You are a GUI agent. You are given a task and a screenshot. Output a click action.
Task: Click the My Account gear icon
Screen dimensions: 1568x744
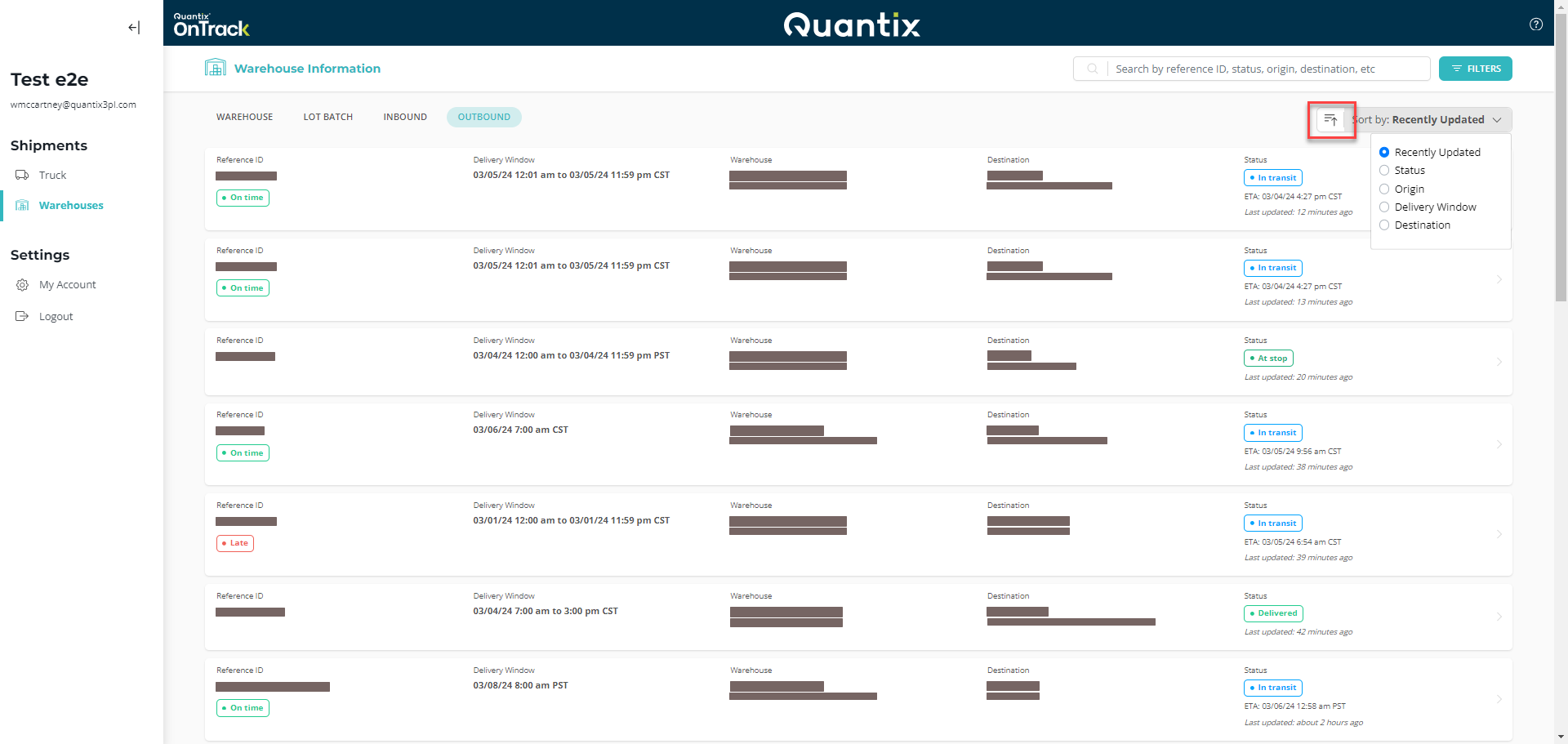pos(23,285)
